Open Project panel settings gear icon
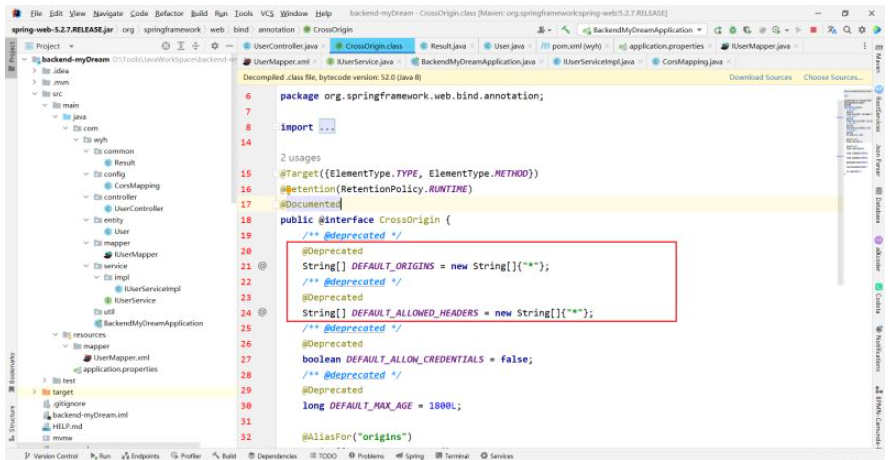The height and width of the screenshot is (460, 889). pos(215,46)
